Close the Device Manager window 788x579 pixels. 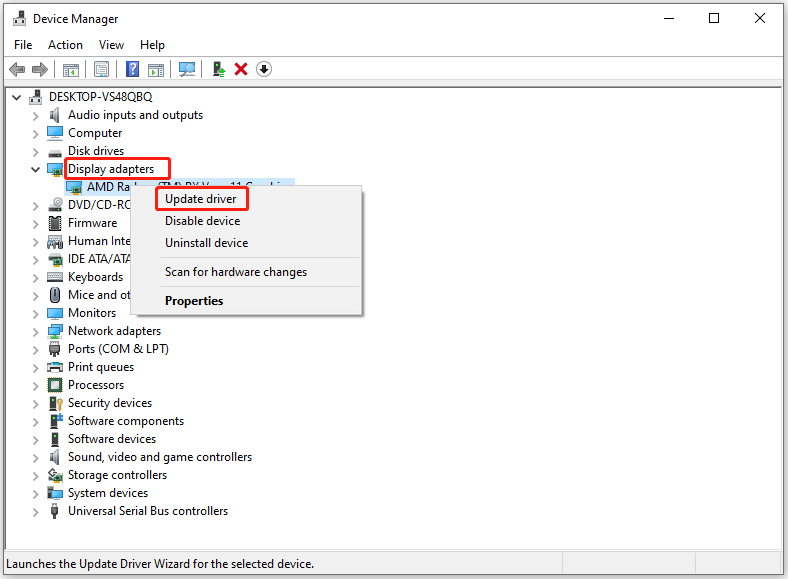pyautogui.click(x=760, y=19)
